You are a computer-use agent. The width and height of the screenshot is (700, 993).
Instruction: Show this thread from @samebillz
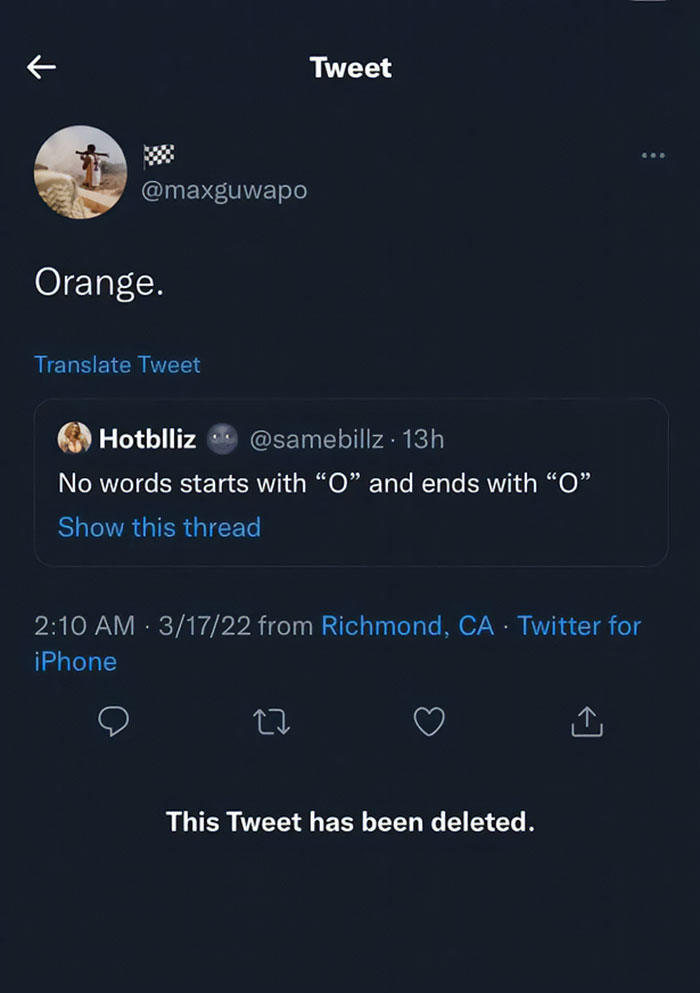[x=158, y=527]
